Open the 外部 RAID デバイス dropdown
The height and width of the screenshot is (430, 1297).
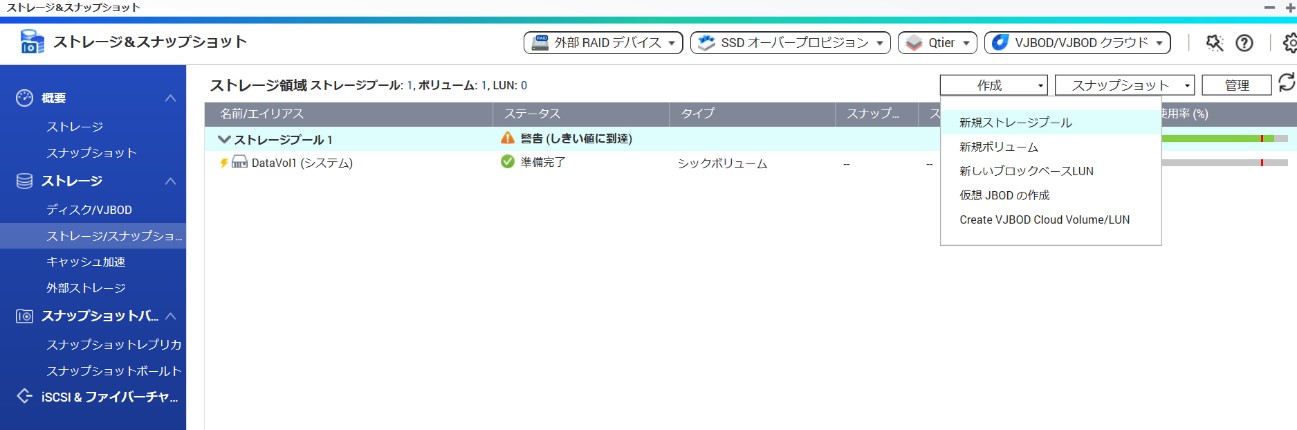coord(603,43)
